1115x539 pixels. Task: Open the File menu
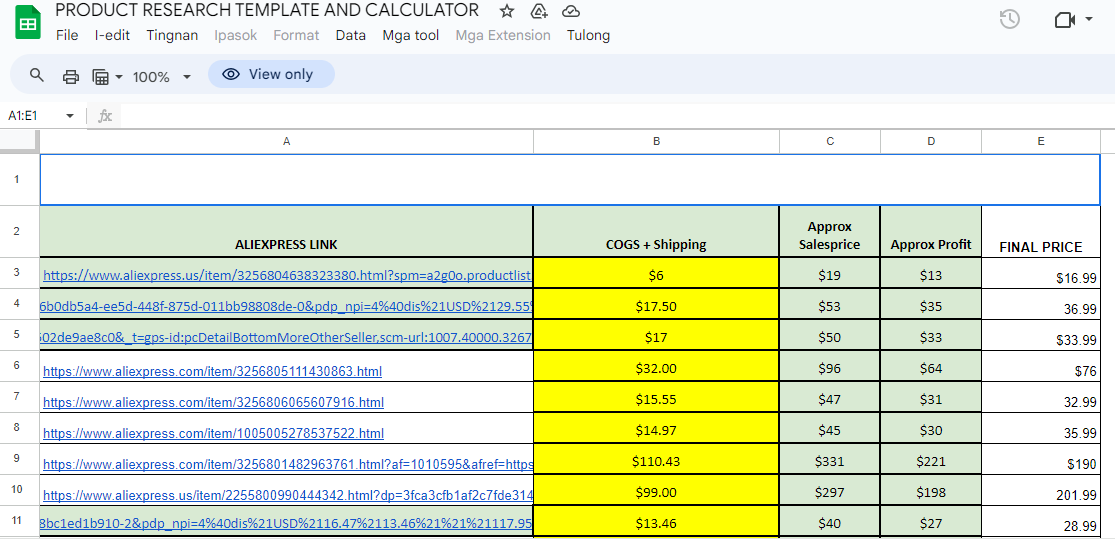pyautogui.click(x=67, y=36)
